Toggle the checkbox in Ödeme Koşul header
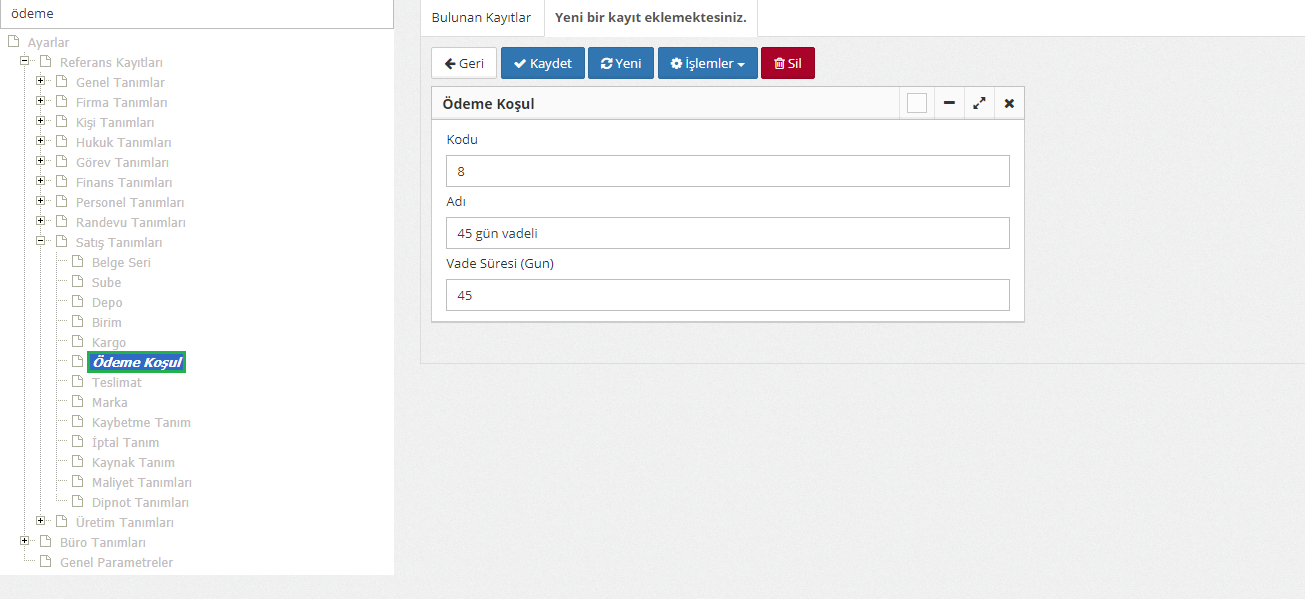This screenshot has width=1305, height=599. (x=917, y=103)
